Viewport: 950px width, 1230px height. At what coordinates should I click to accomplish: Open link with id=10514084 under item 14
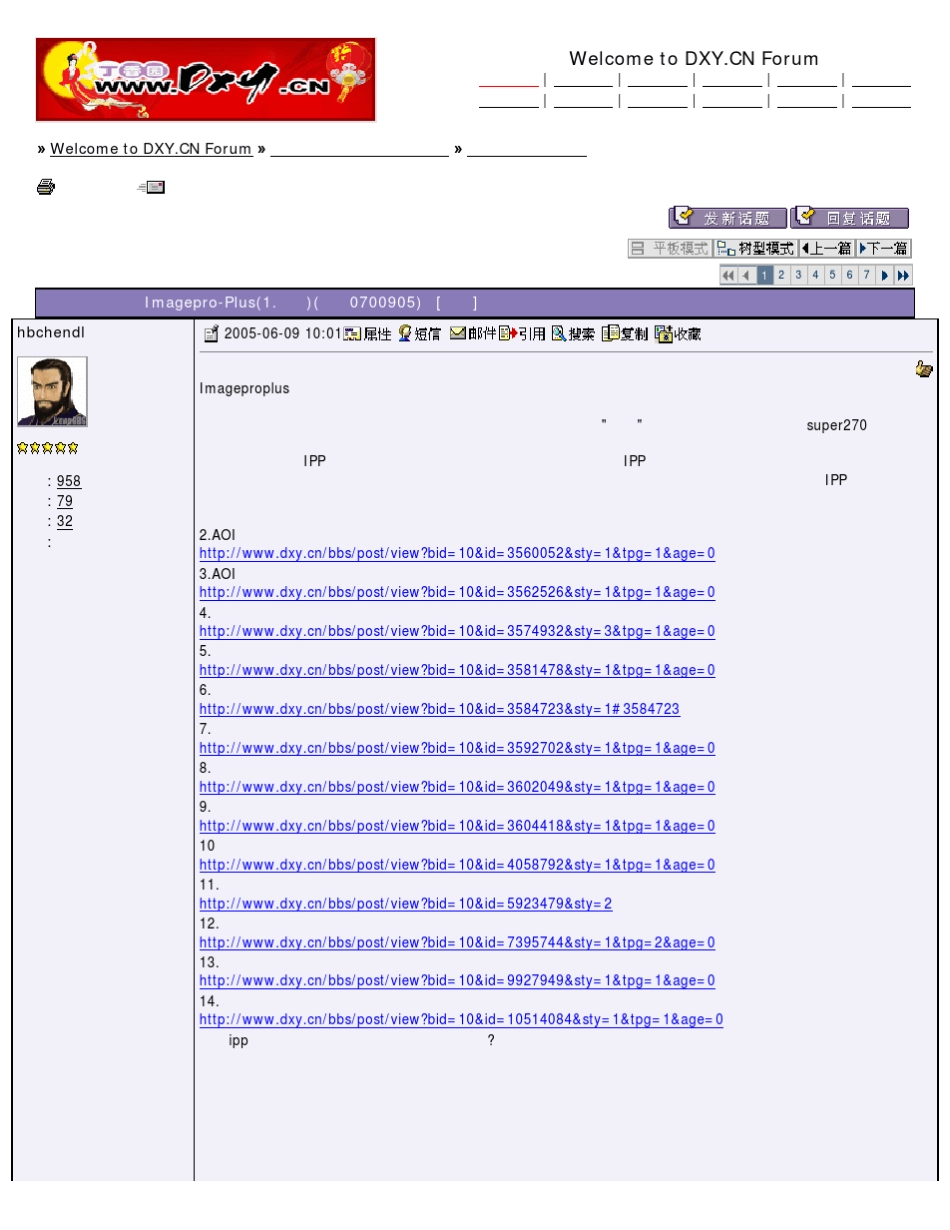click(x=461, y=1021)
